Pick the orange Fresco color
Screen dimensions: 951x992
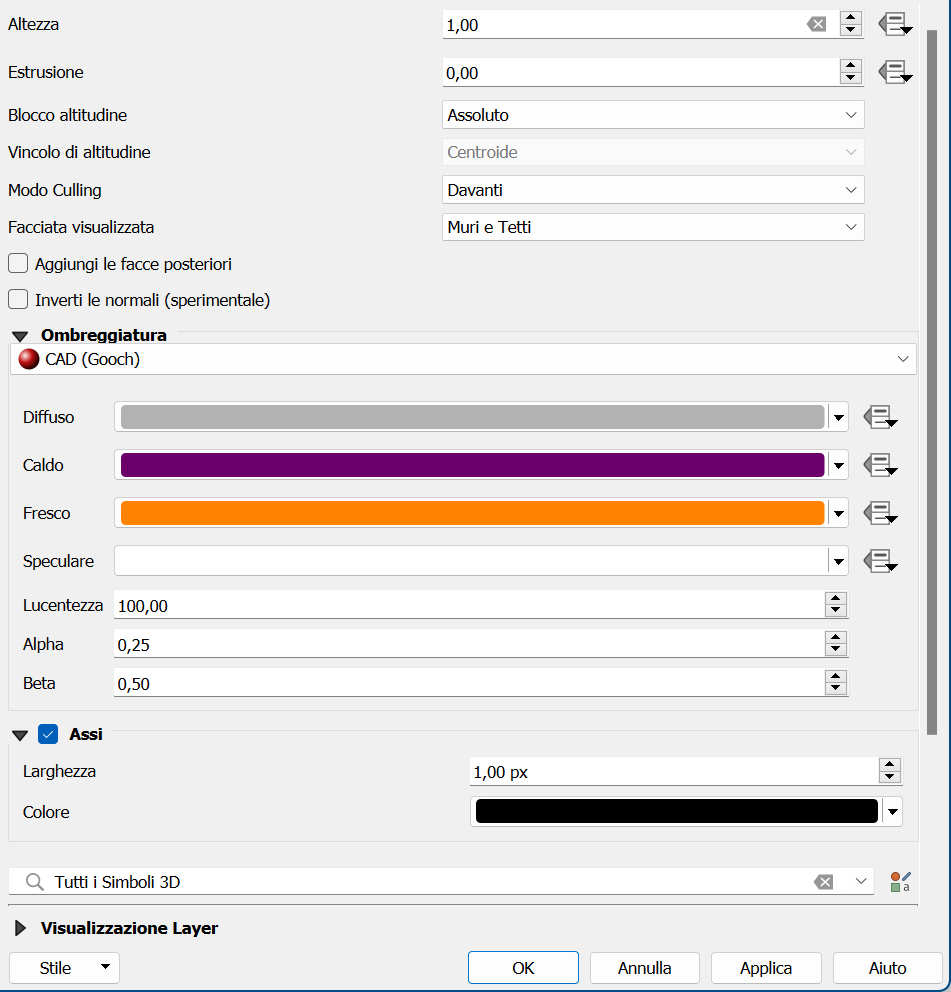472,513
